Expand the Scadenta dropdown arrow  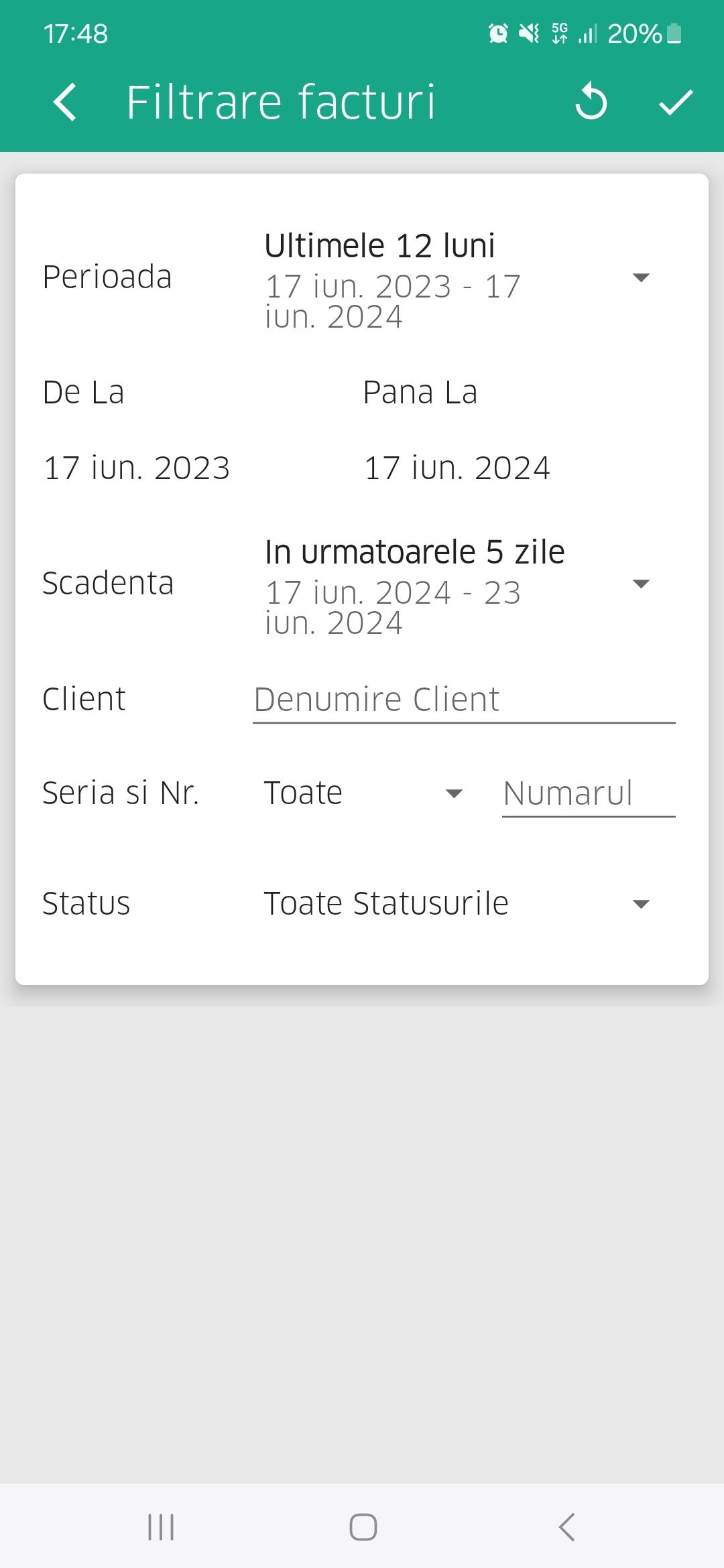coord(641,584)
